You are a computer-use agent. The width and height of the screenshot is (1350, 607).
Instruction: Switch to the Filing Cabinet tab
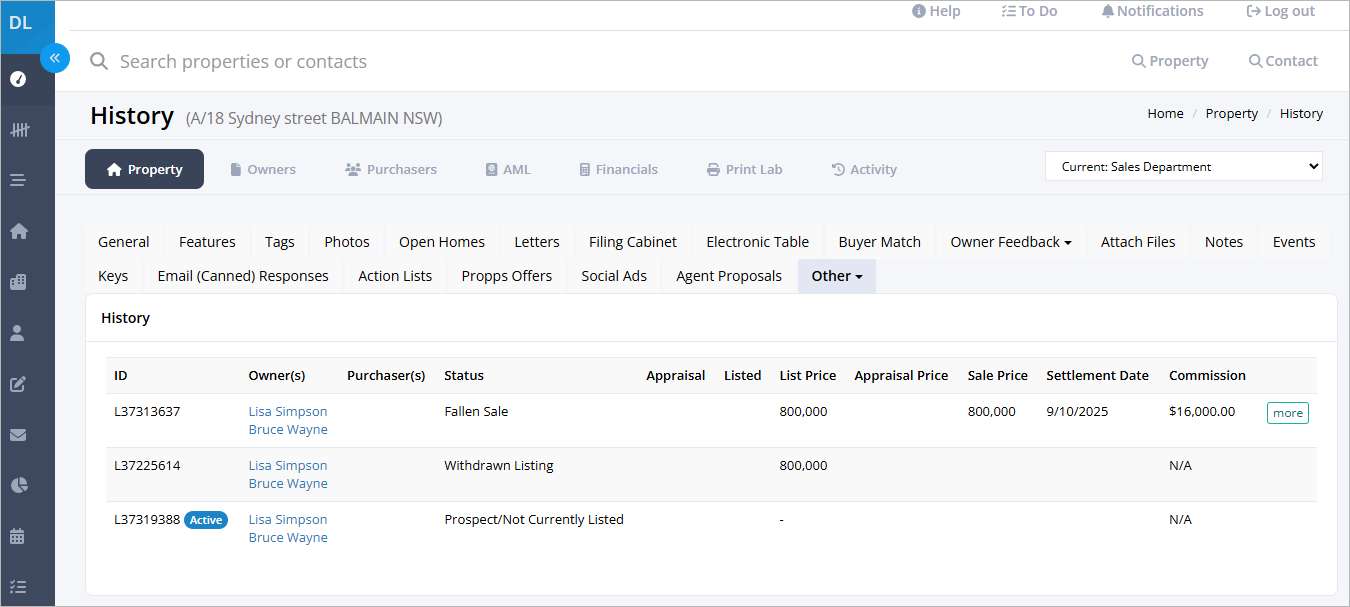tap(633, 242)
